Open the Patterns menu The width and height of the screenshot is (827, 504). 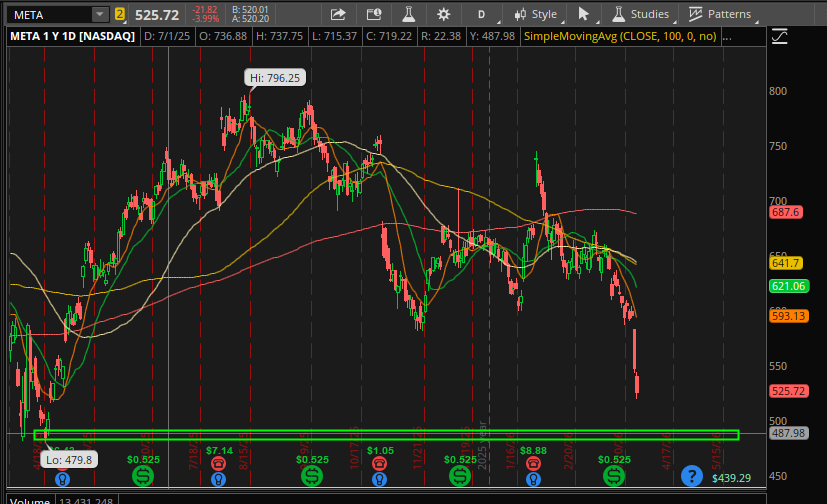pyautogui.click(x=721, y=14)
